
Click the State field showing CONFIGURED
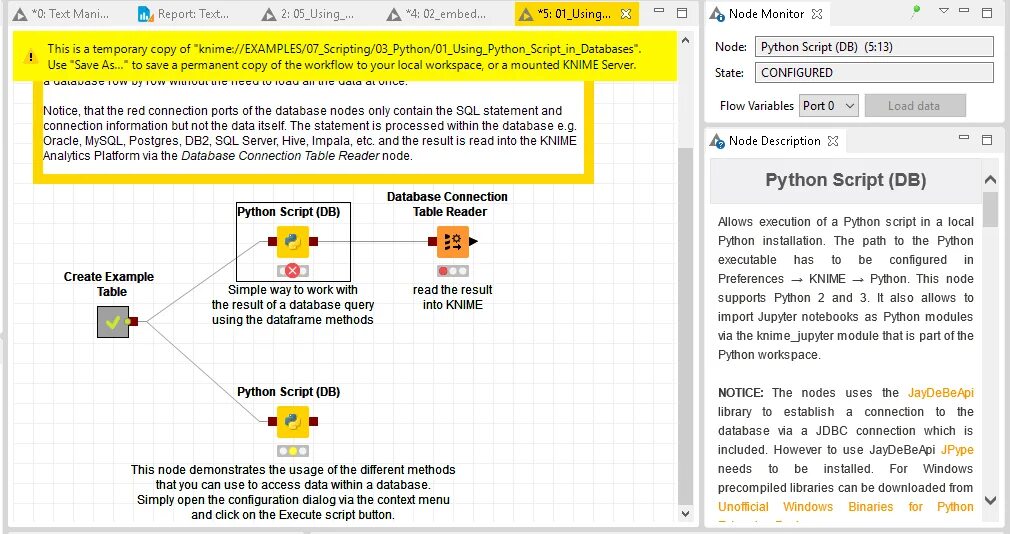[874, 73]
